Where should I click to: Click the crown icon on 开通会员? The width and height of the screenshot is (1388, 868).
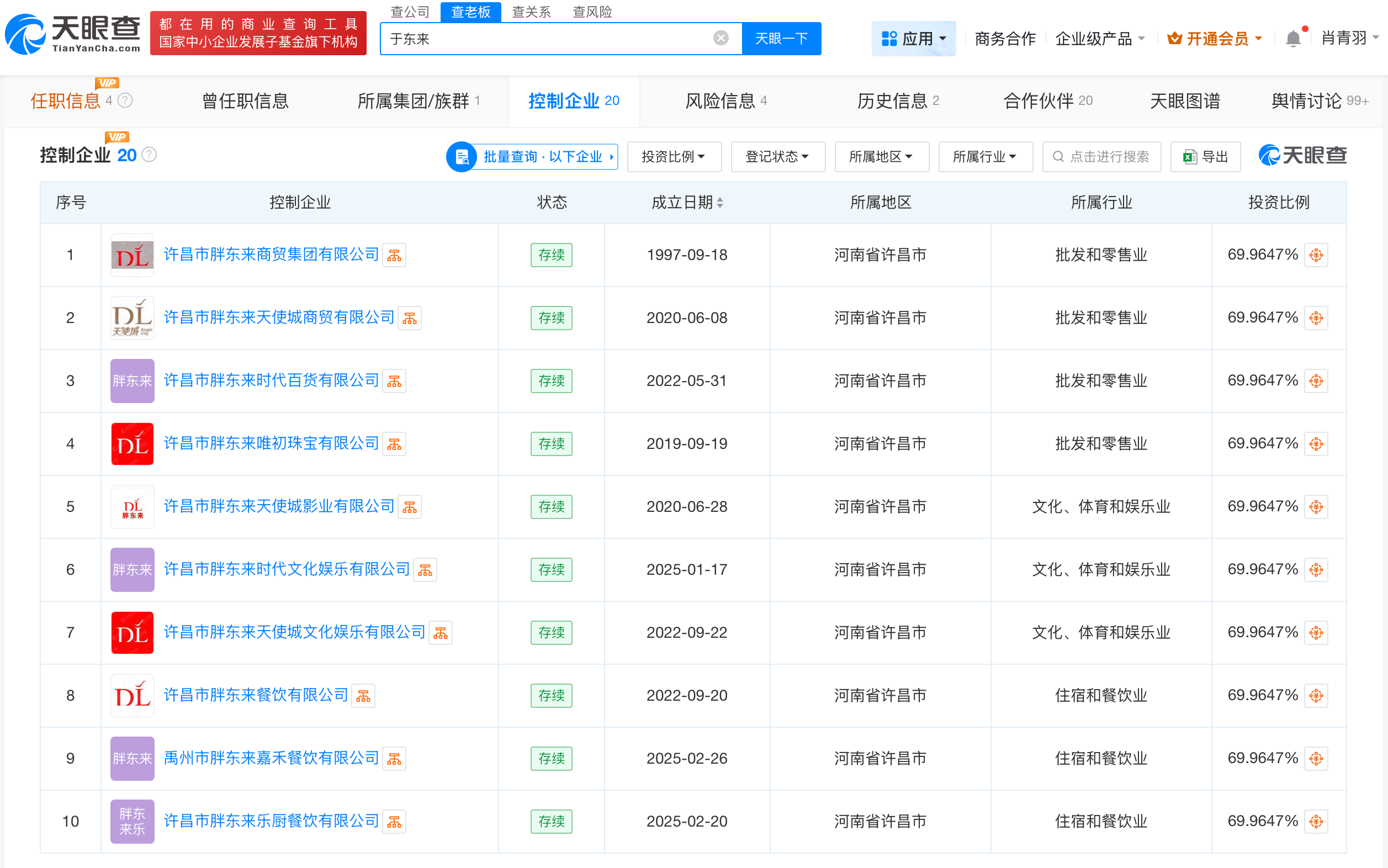pyautogui.click(x=1174, y=38)
